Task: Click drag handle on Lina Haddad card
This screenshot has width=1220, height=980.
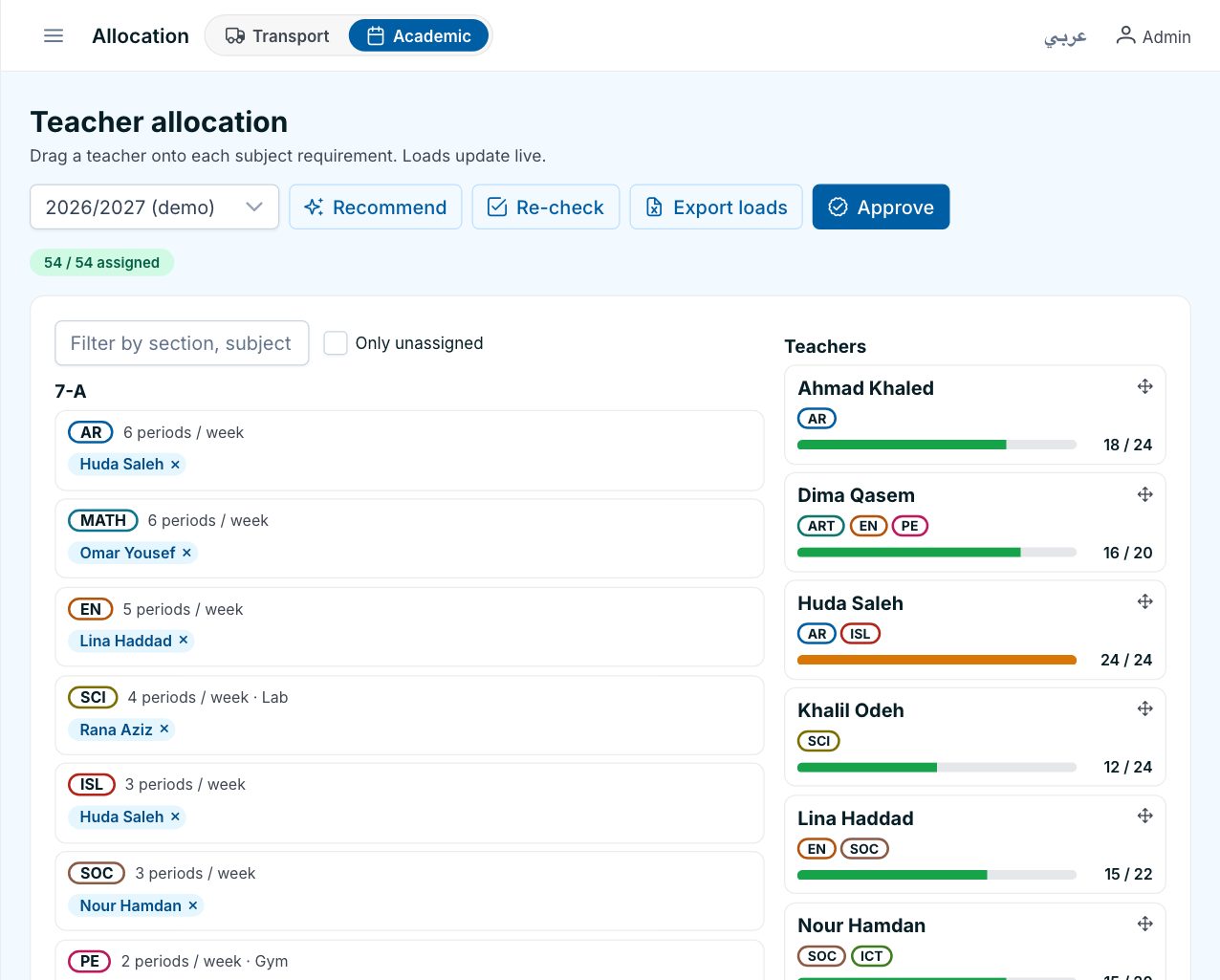Action: pyautogui.click(x=1144, y=816)
